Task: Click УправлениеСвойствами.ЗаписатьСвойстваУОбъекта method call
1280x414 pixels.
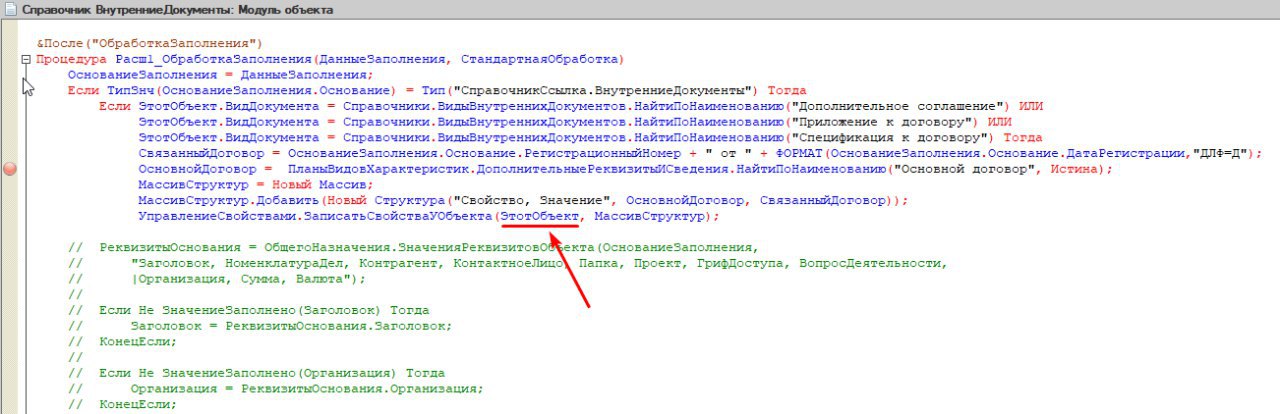Action: [315, 217]
